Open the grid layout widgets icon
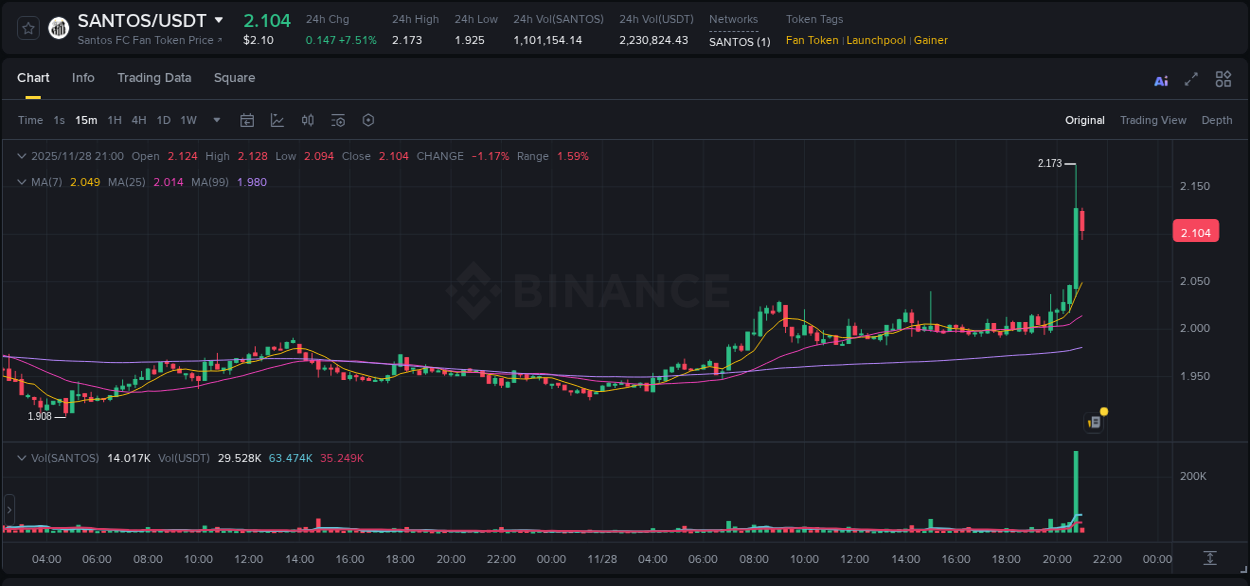Viewport: 1250px width, 586px height. point(1222,79)
